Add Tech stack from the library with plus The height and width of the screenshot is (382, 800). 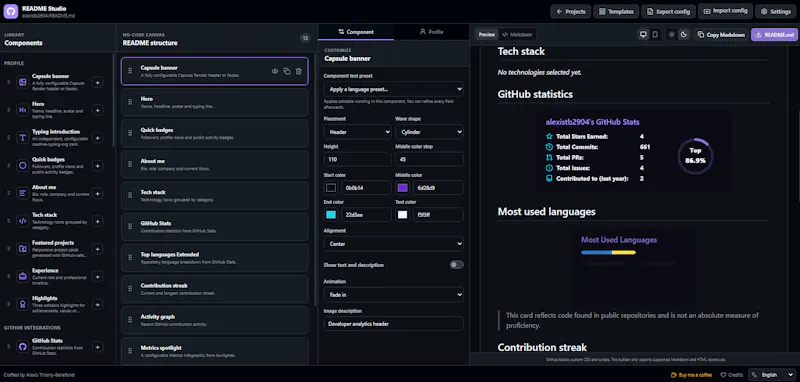click(x=97, y=221)
